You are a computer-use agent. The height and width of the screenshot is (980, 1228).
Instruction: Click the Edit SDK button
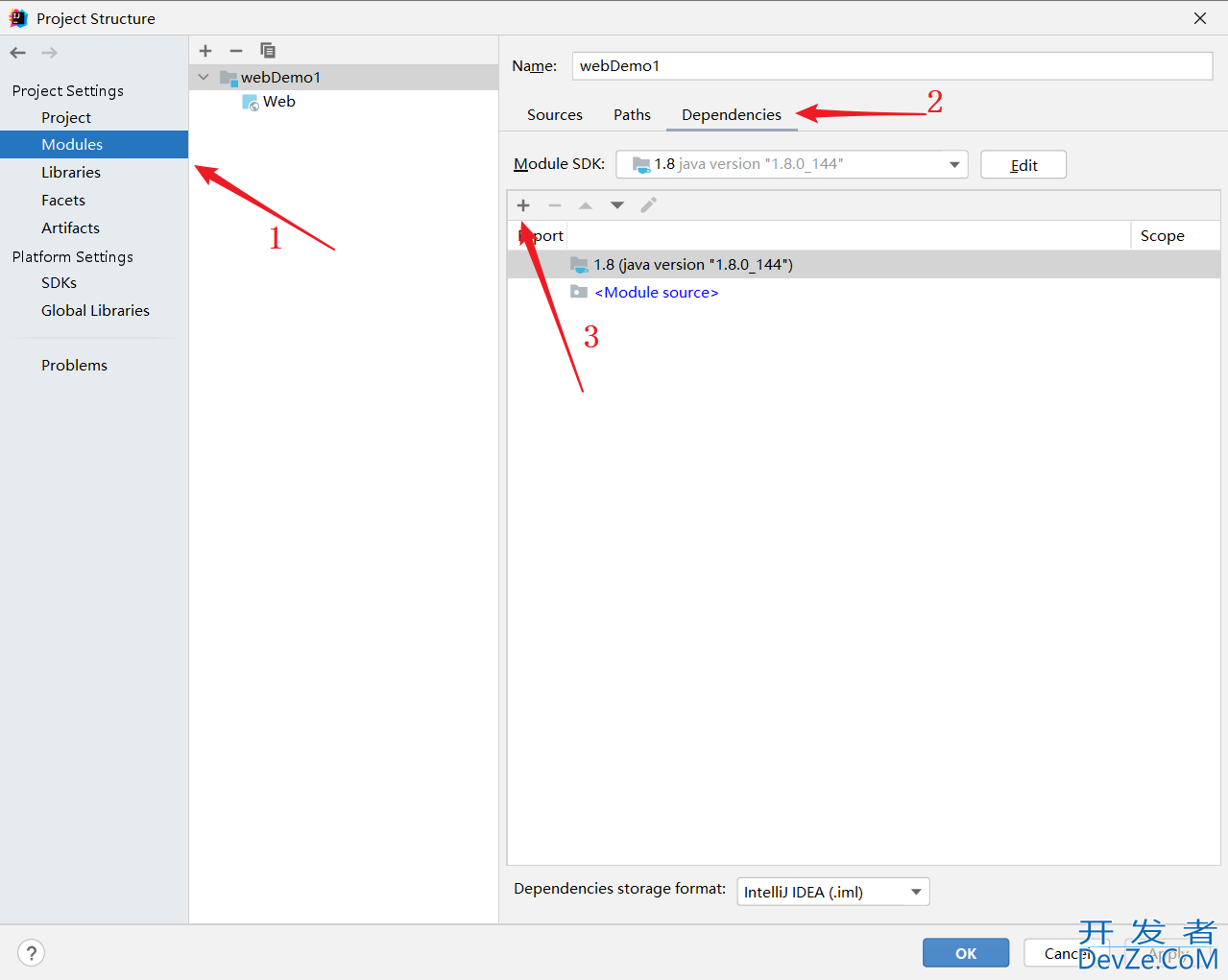(x=1023, y=164)
